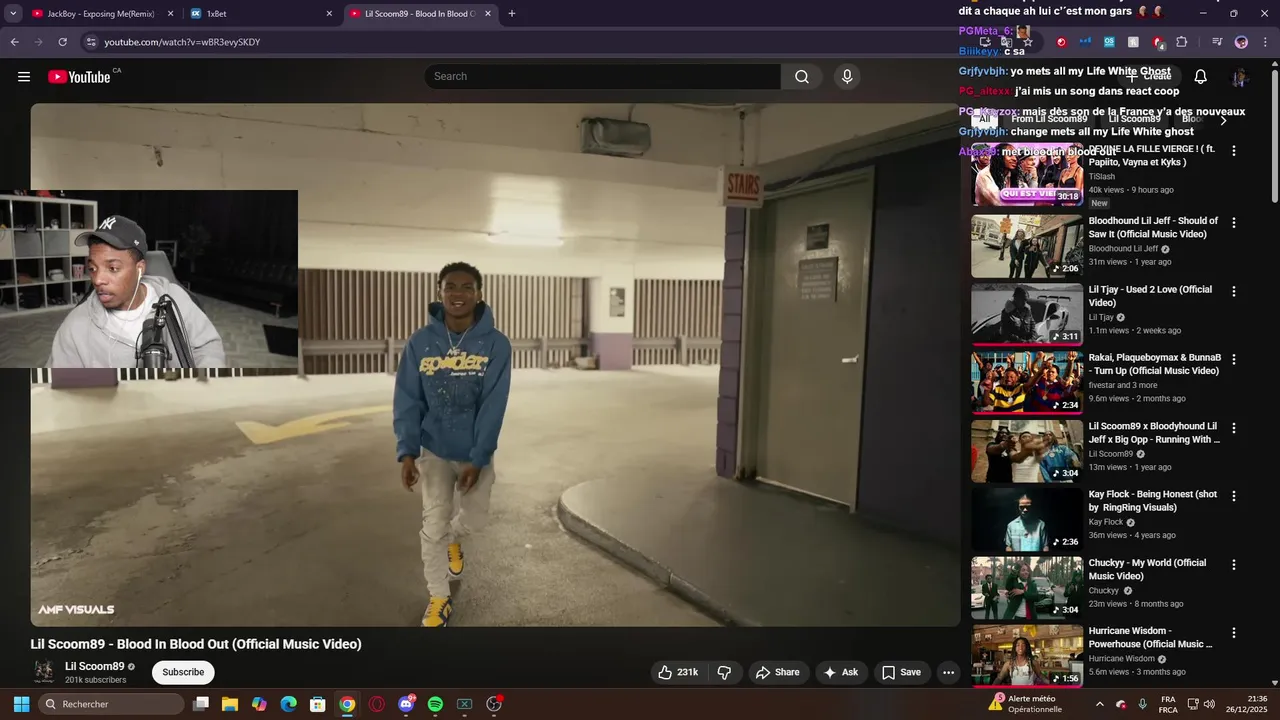
Task: Open Kay Flock - Being Honest video title
Action: 1153,501
